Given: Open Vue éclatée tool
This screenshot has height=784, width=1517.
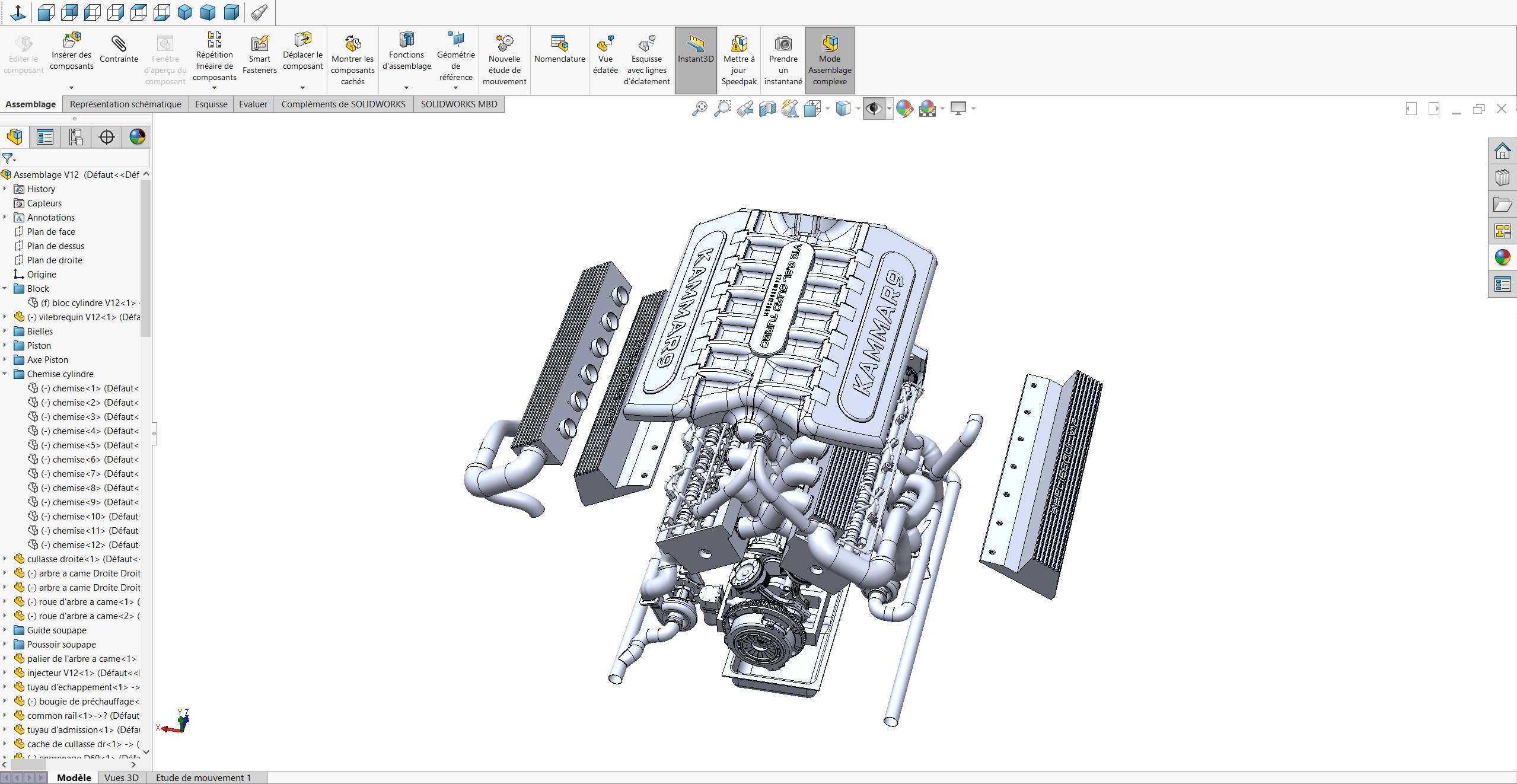Looking at the screenshot, I should [605, 55].
